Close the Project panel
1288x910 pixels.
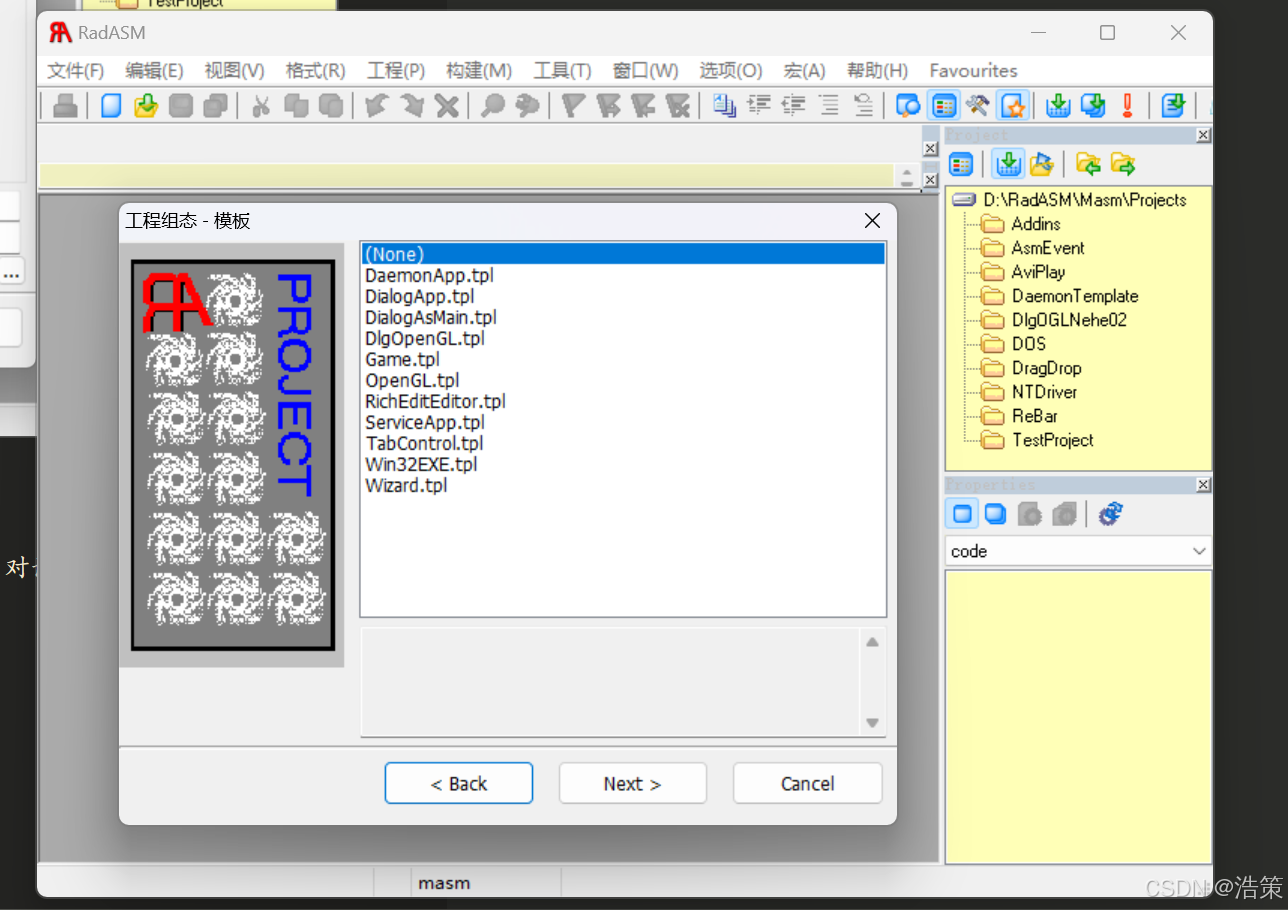tap(1203, 135)
